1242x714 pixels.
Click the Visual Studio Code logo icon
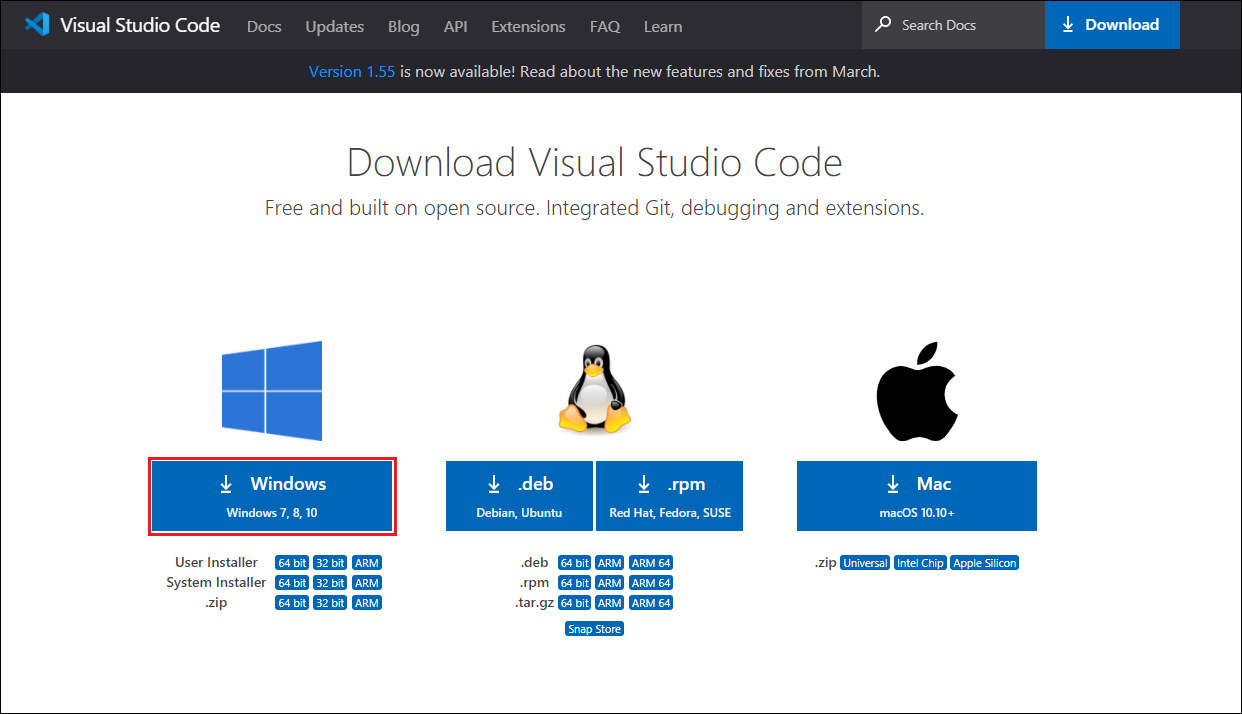tap(37, 25)
